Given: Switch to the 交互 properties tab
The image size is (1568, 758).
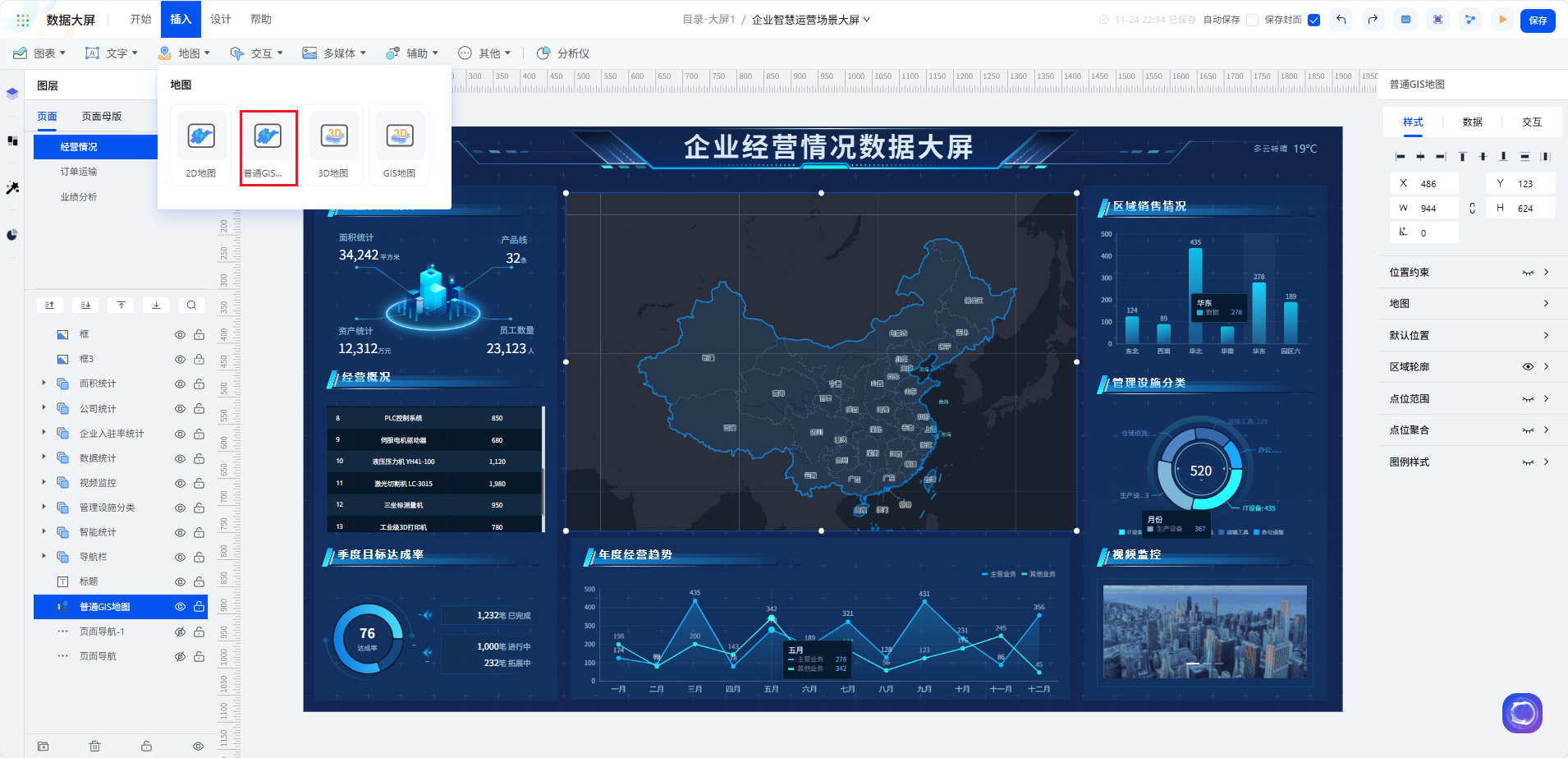Looking at the screenshot, I should (x=1531, y=122).
